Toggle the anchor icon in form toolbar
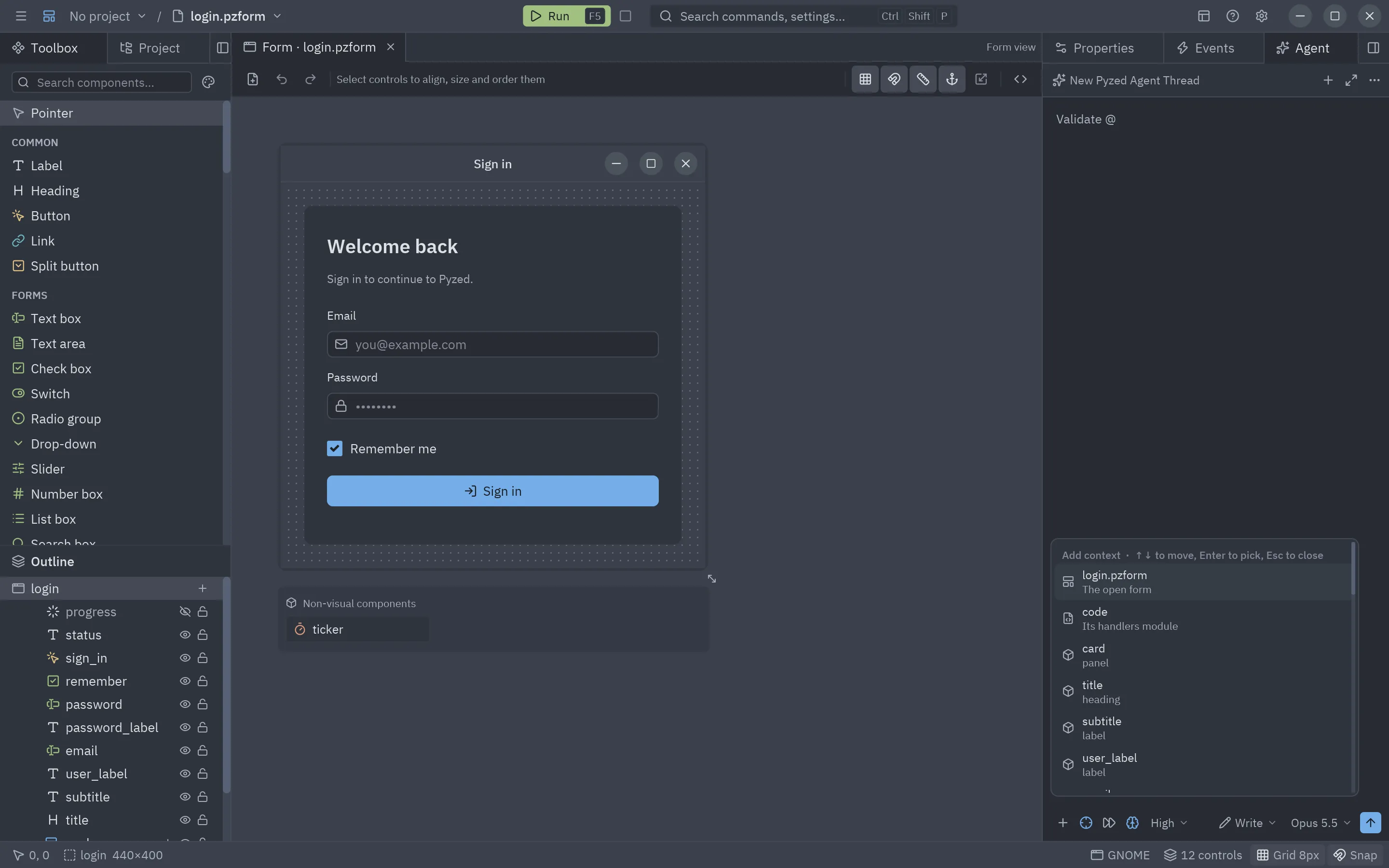The height and width of the screenshot is (868, 1389). pos(952,79)
